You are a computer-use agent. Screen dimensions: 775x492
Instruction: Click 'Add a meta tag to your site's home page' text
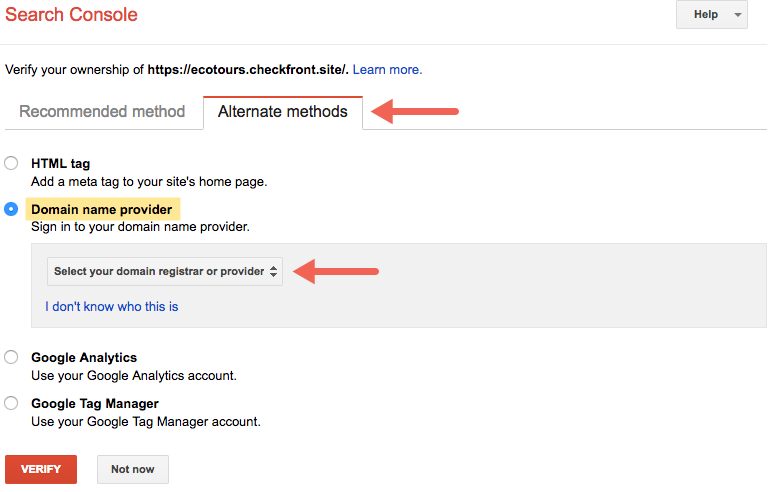point(149,182)
